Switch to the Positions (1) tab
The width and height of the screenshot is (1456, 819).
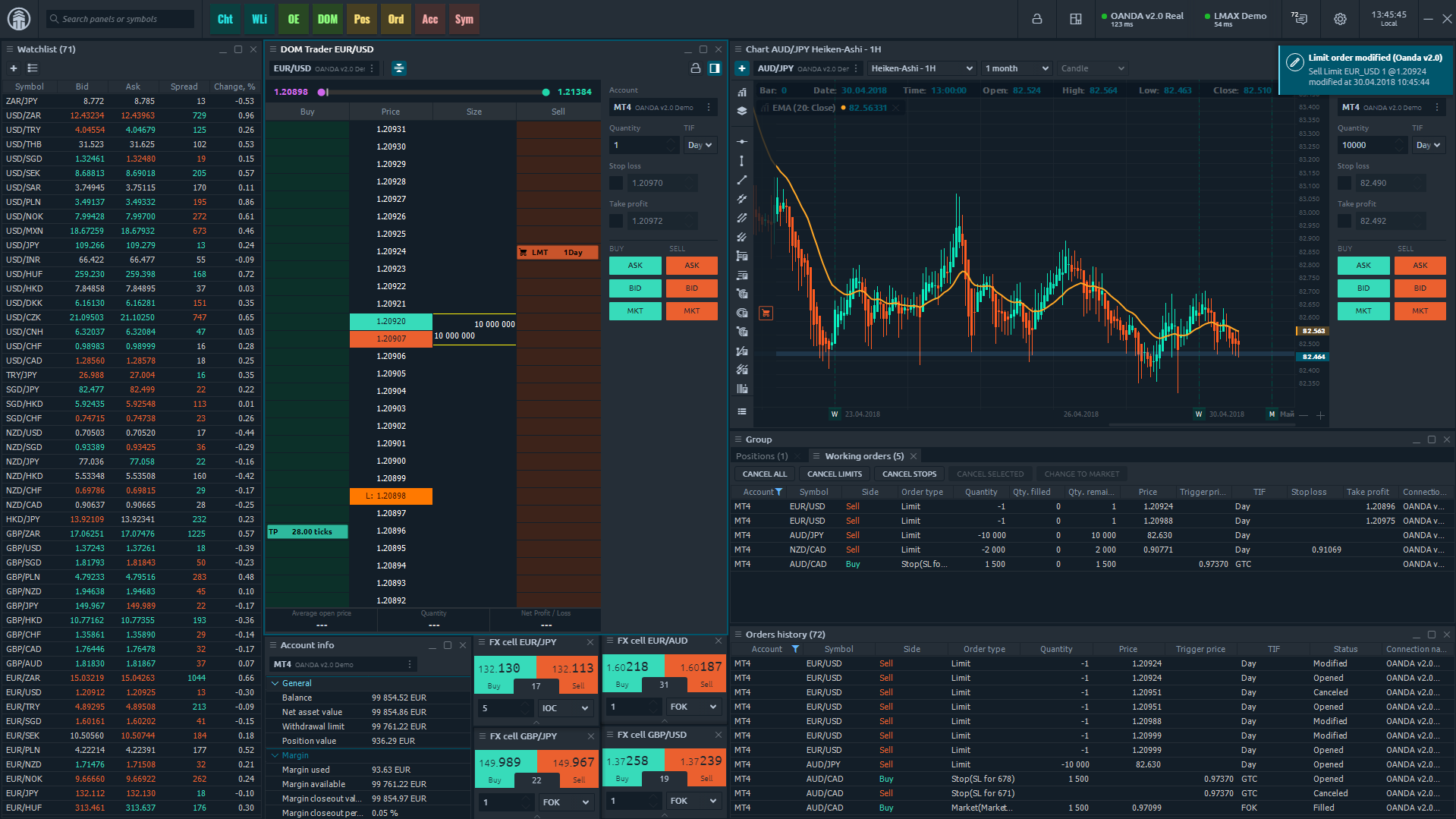(761, 456)
